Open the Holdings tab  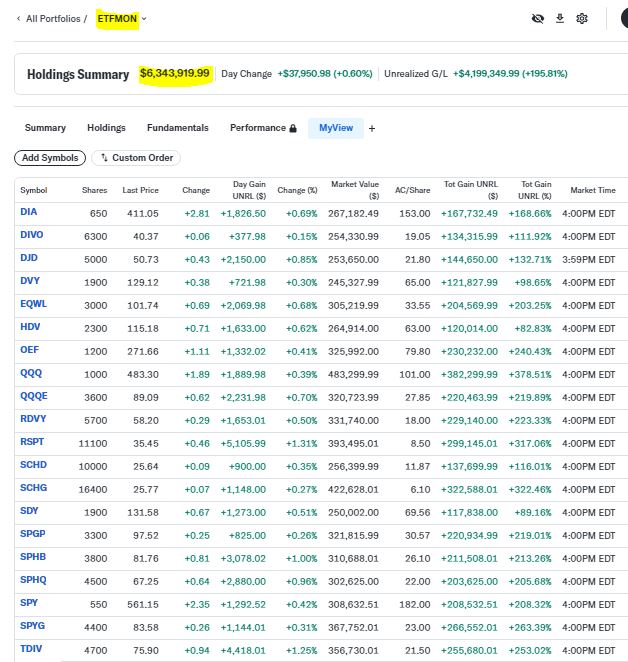(106, 128)
